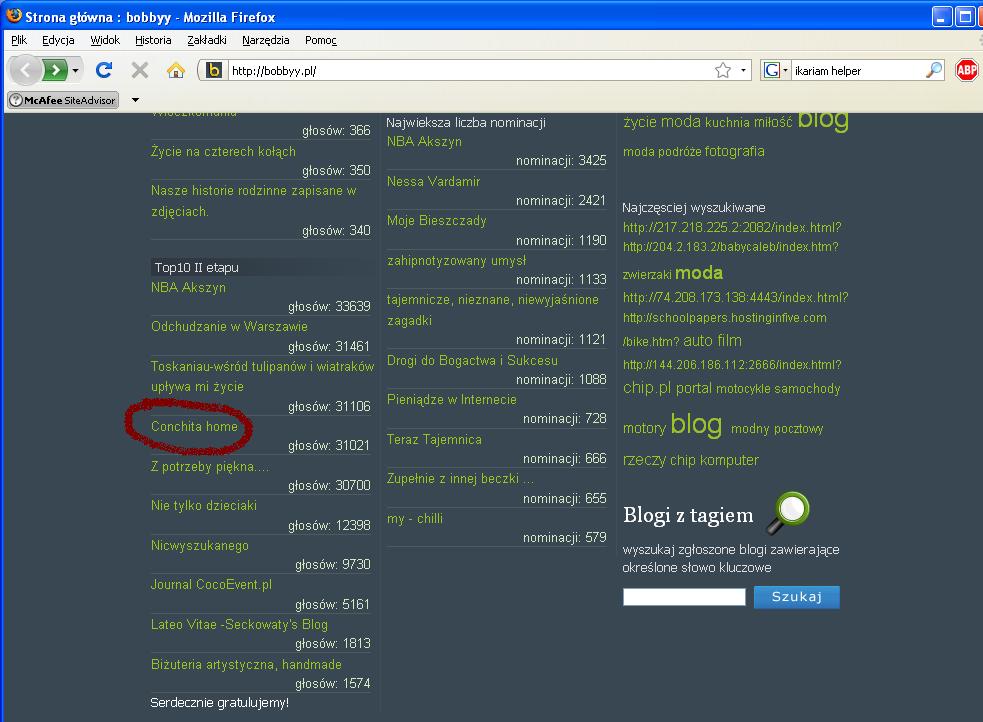983x722 pixels.
Task: Click the bobbyy site favicon in address bar
Action: (214, 70)
